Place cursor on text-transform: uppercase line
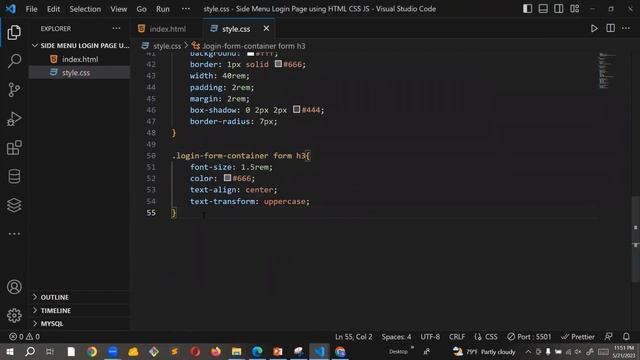This screenshot has width=640, height=360. tap(250, 201)
